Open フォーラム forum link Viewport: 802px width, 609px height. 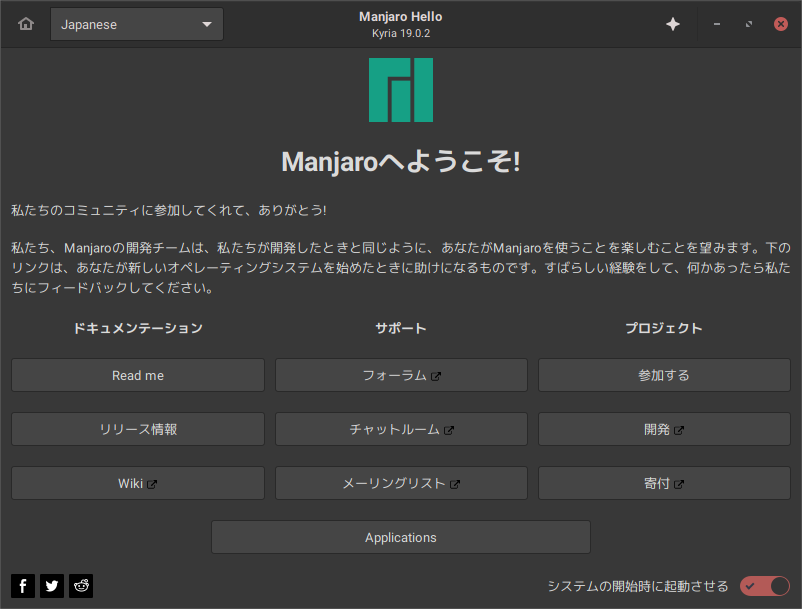coord(401,375)
